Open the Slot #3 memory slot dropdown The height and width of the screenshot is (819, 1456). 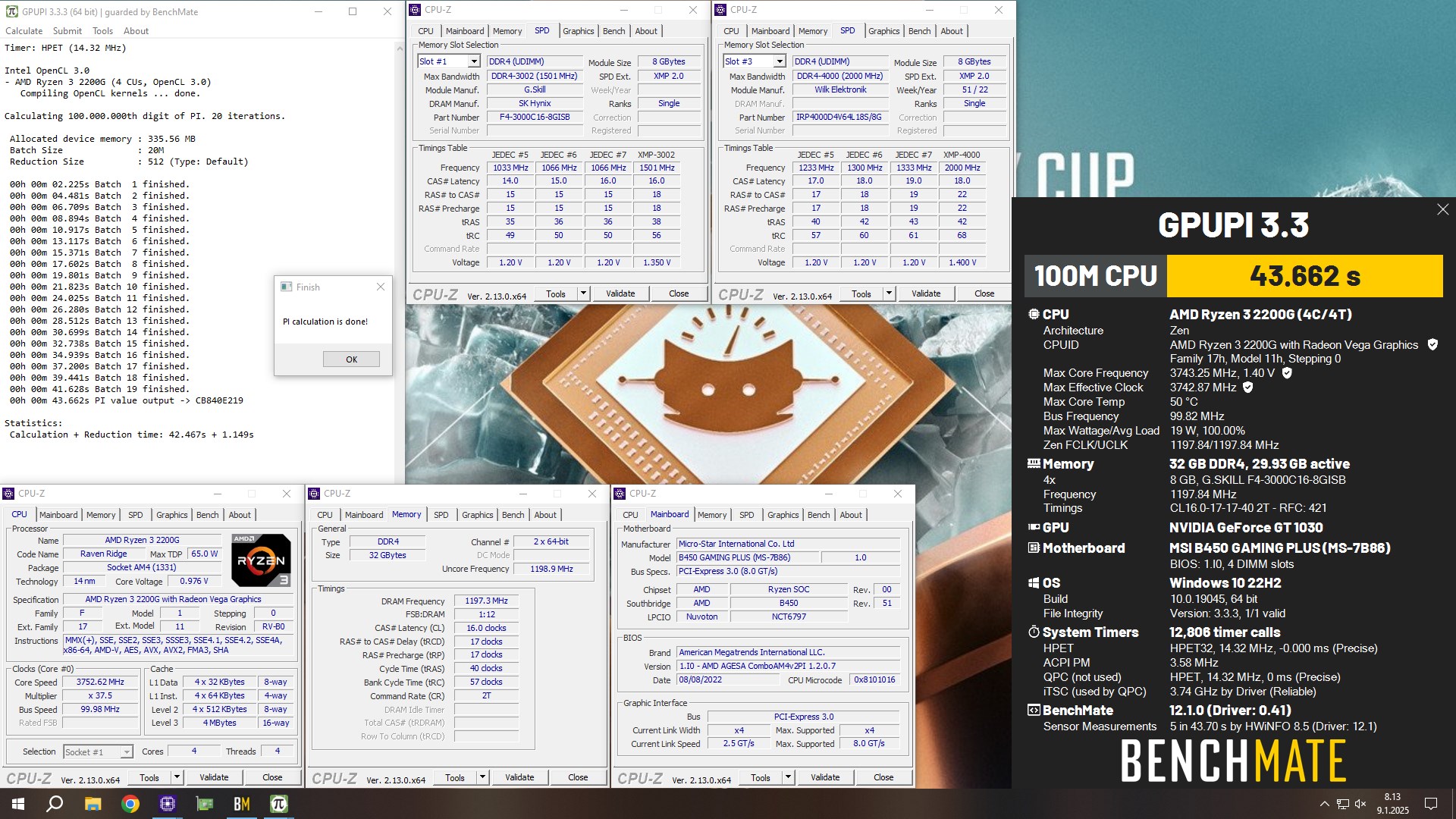point(780,61)
